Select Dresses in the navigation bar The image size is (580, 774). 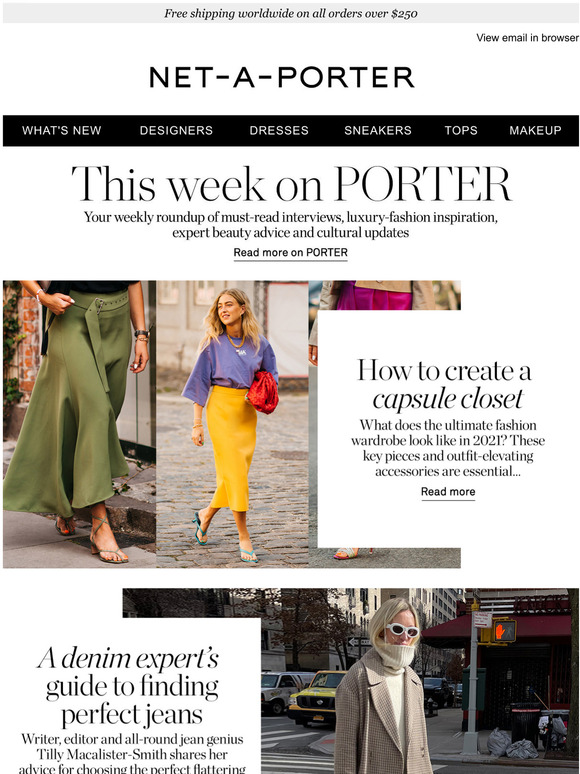coord(279,130)
